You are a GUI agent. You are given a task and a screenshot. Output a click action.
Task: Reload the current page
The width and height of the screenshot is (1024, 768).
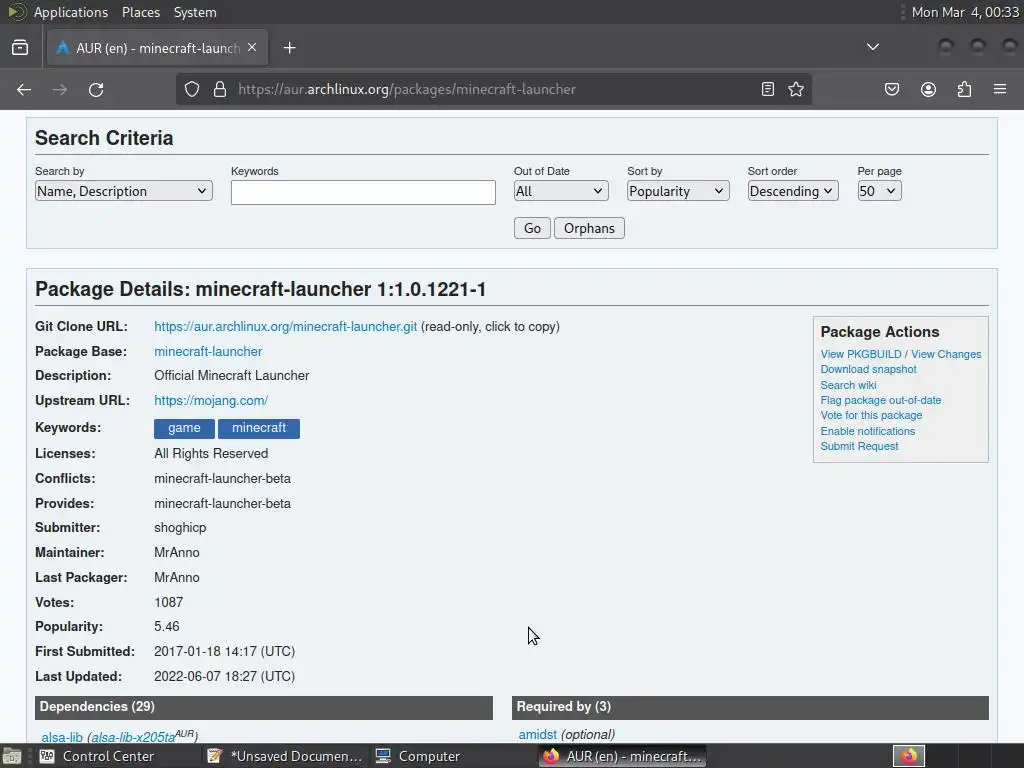(x=96, y=89)
